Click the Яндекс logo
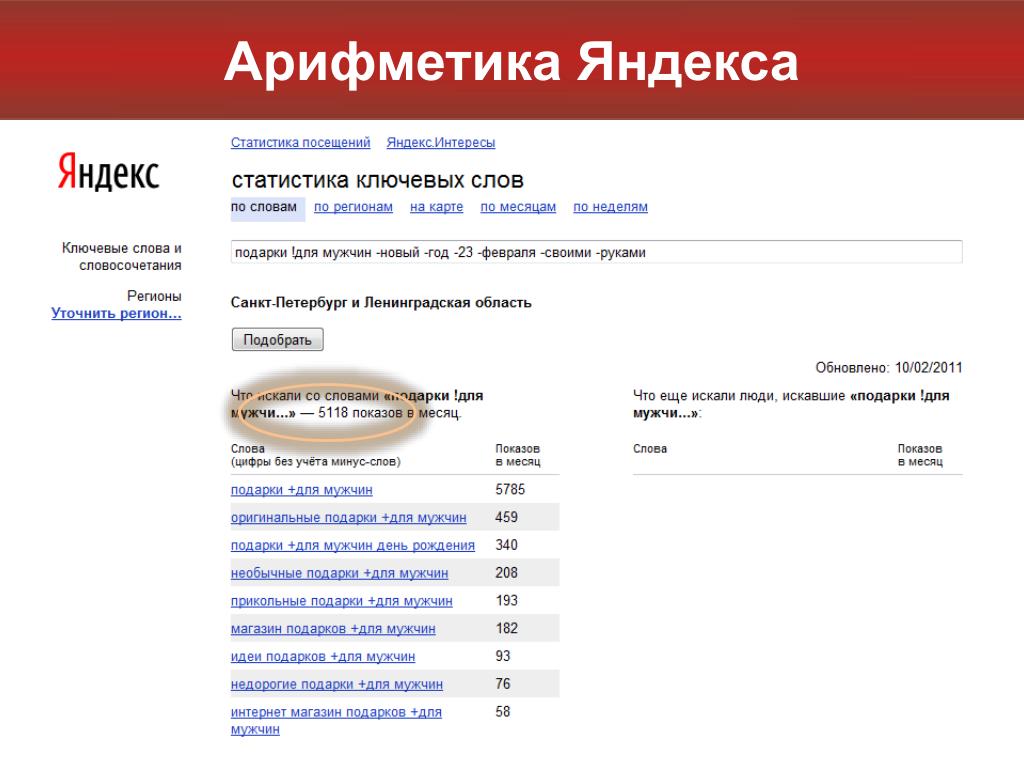The height and width of the screenshot is (768, 1024). 108,172
